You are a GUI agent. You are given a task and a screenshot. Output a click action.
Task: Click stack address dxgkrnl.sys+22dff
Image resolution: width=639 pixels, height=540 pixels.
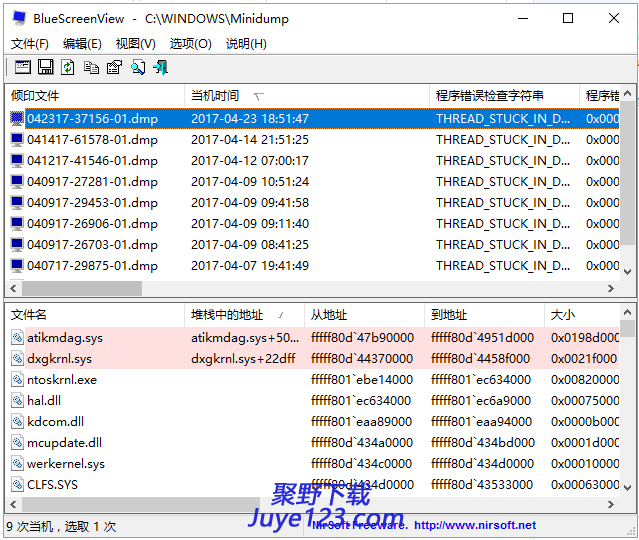click(243, 359)
